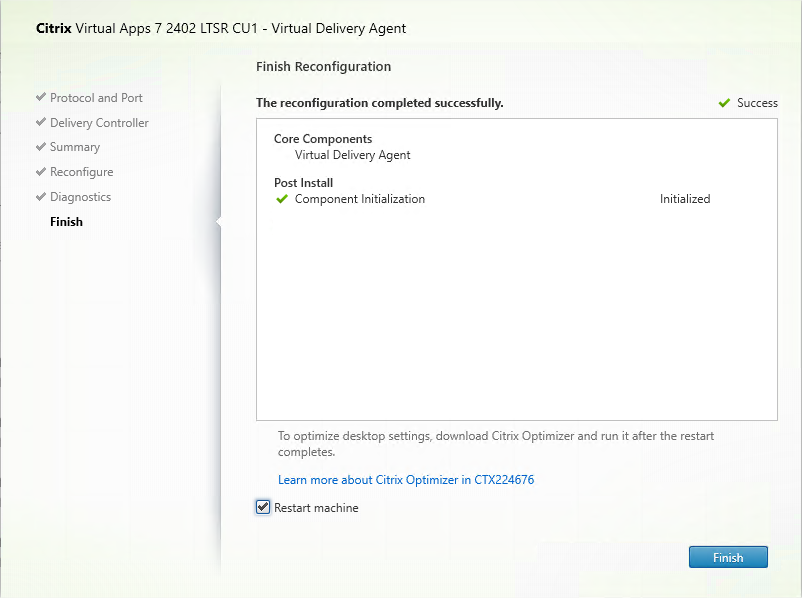Open the Summary step in sidebar

click(75, 147)
